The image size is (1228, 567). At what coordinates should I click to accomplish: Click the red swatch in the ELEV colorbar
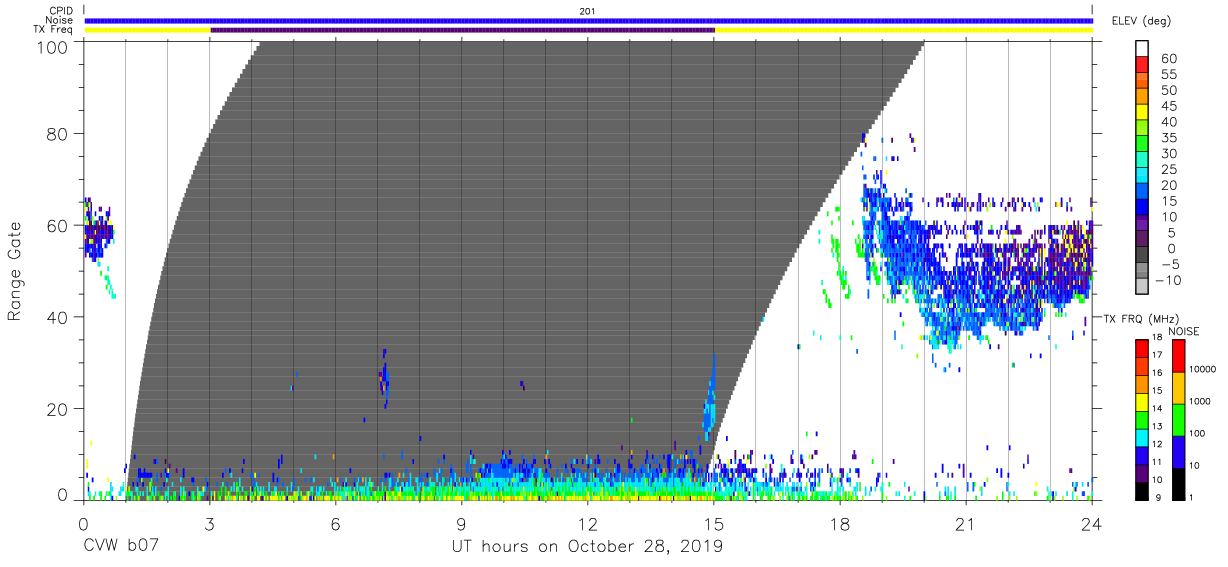click(x=1142, y=67)
